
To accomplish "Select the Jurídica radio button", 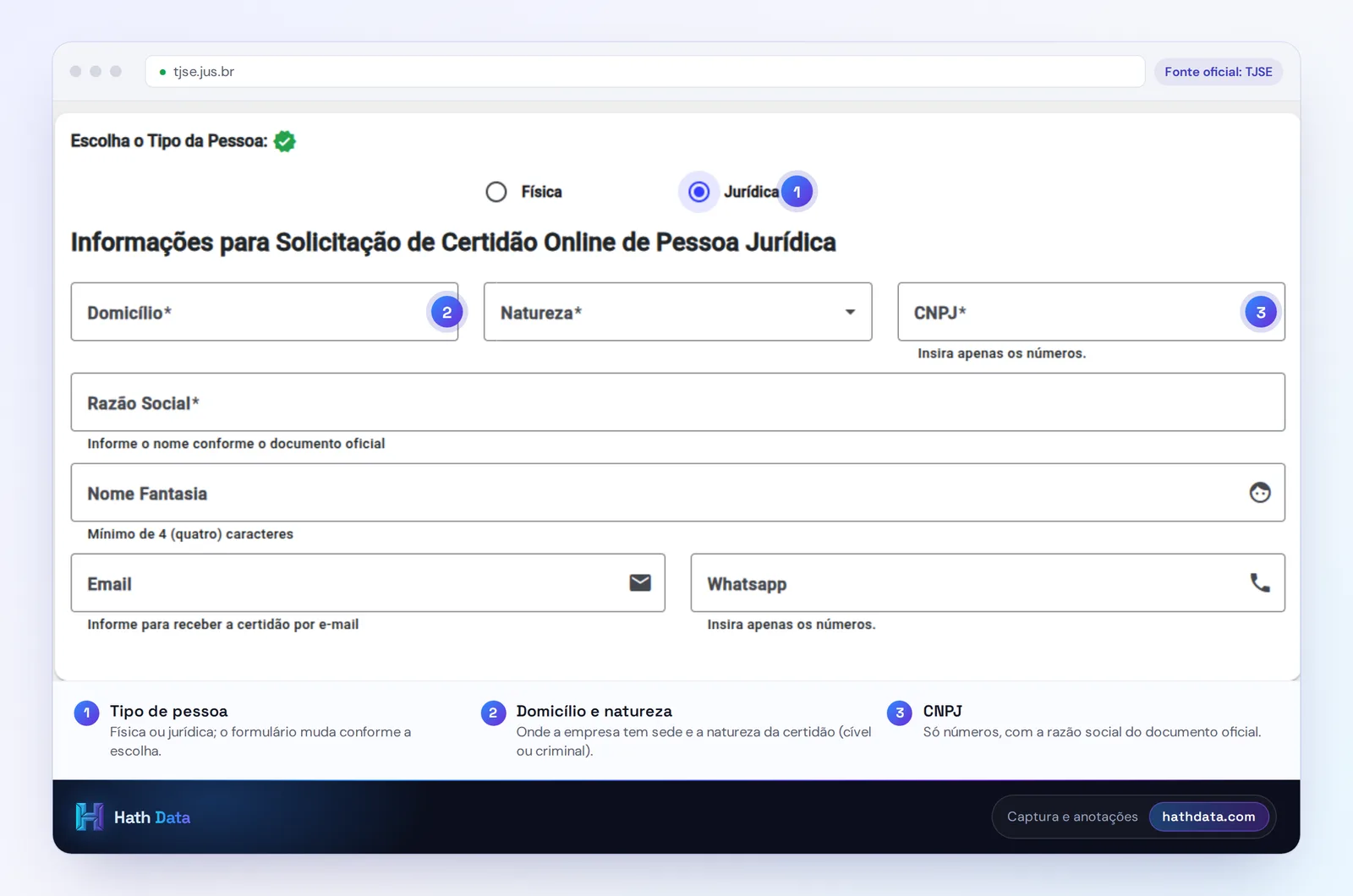I will click(698, 192).
